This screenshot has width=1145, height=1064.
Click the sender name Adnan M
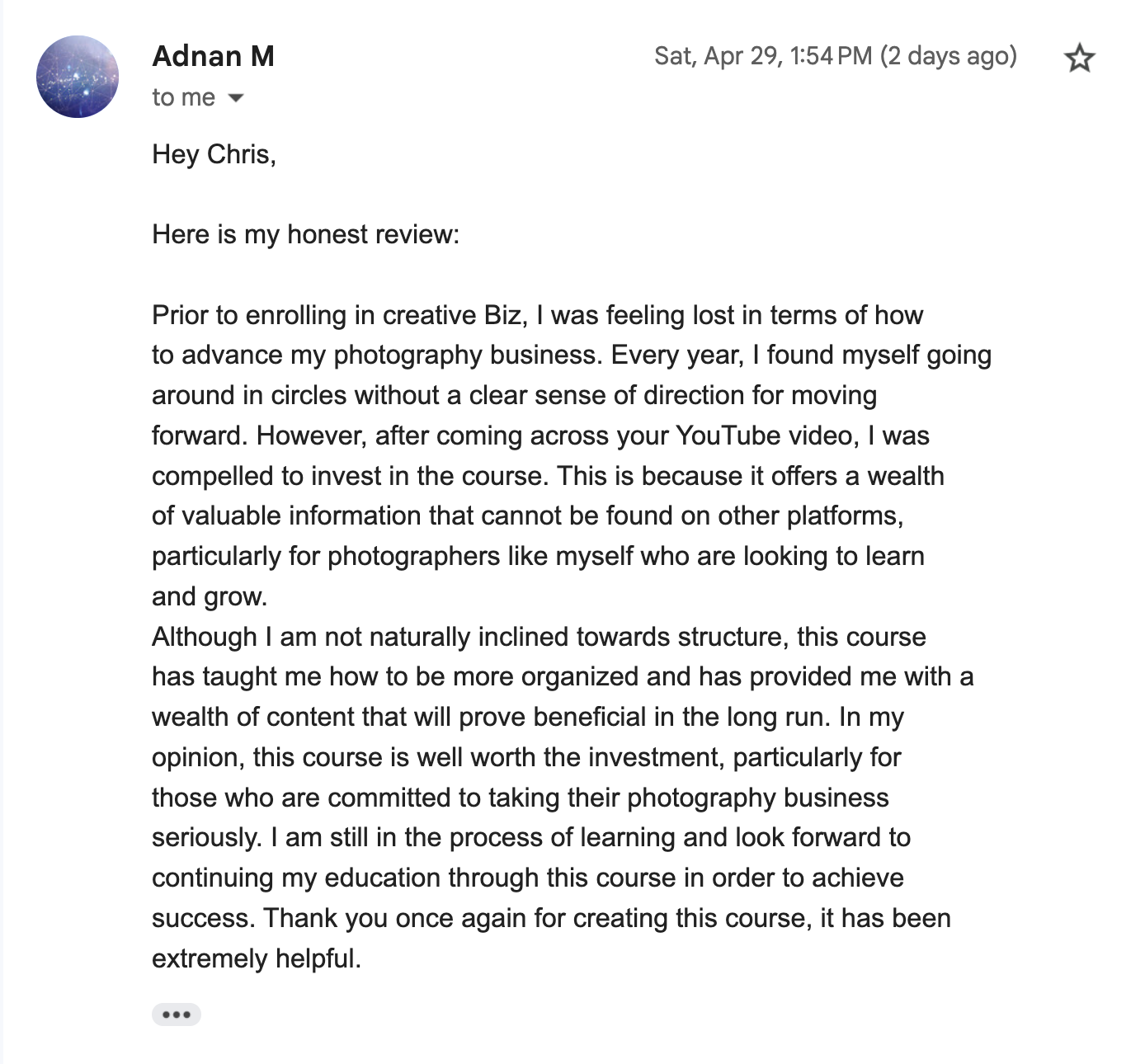tap(213, 56)
